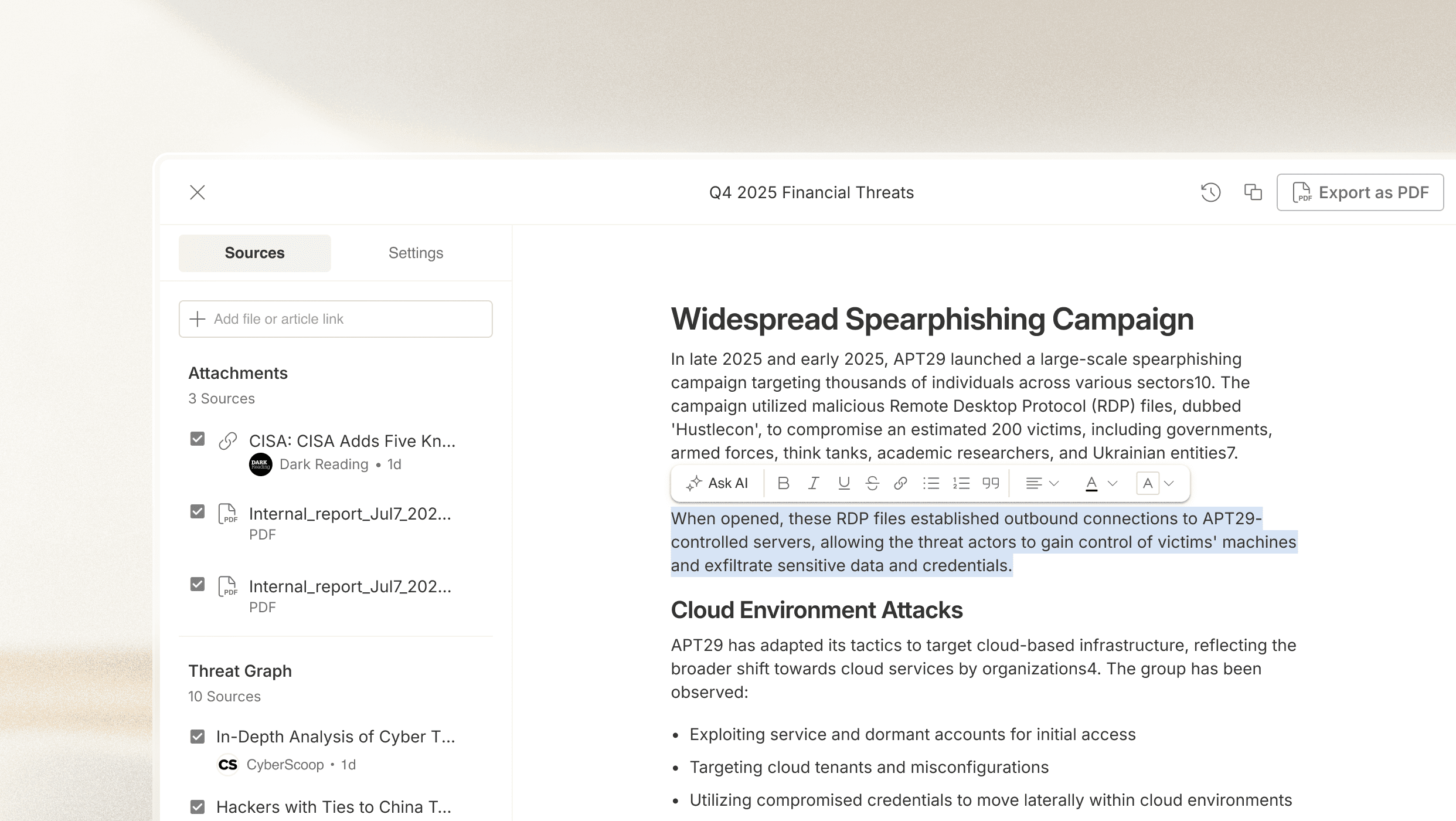Expand the highlight color dropdown arrow
Viewport: 1456px width, 821px height.
coord(1169,483)
